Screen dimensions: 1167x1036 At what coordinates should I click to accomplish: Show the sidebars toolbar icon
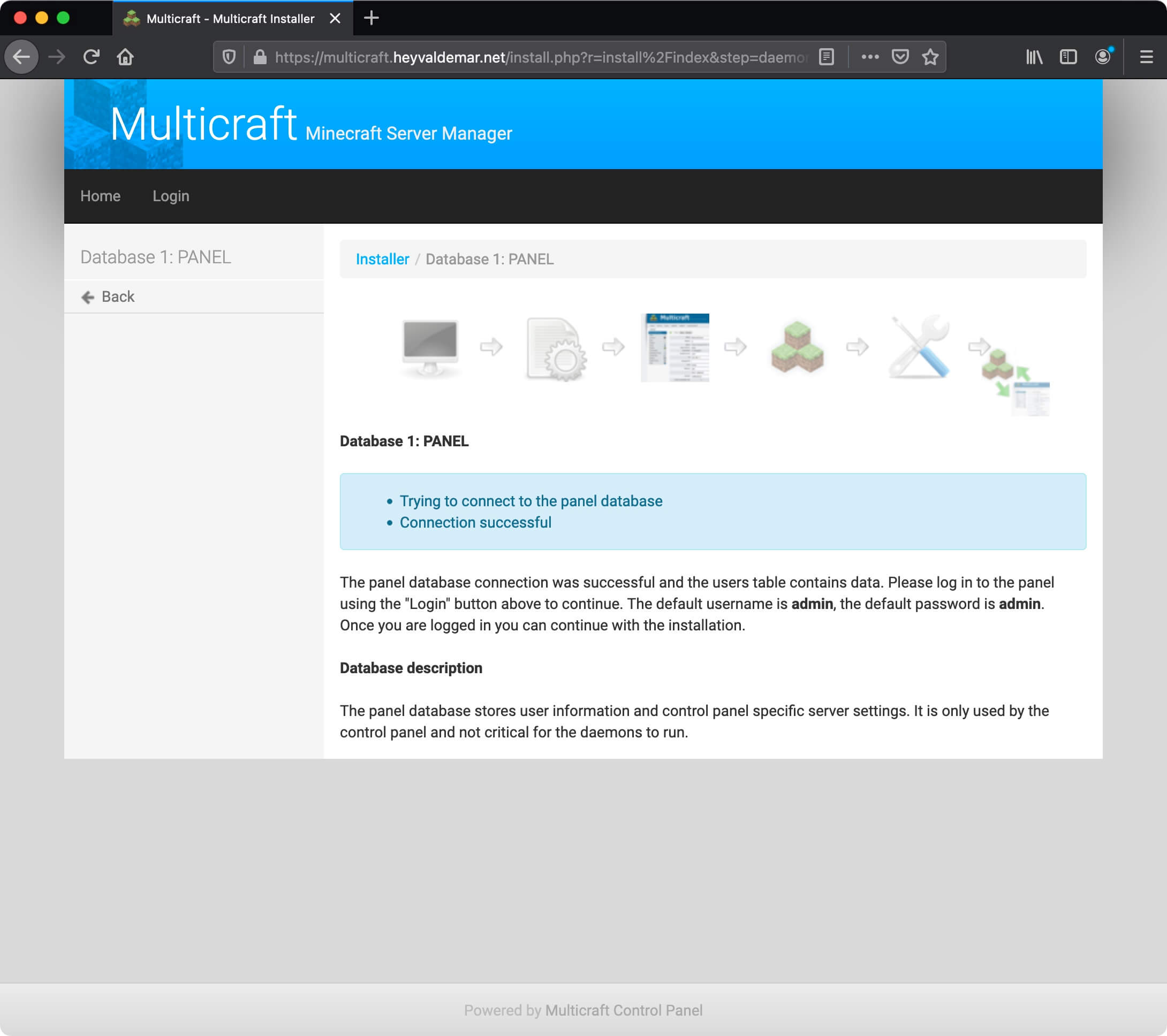click(1068, 57)
